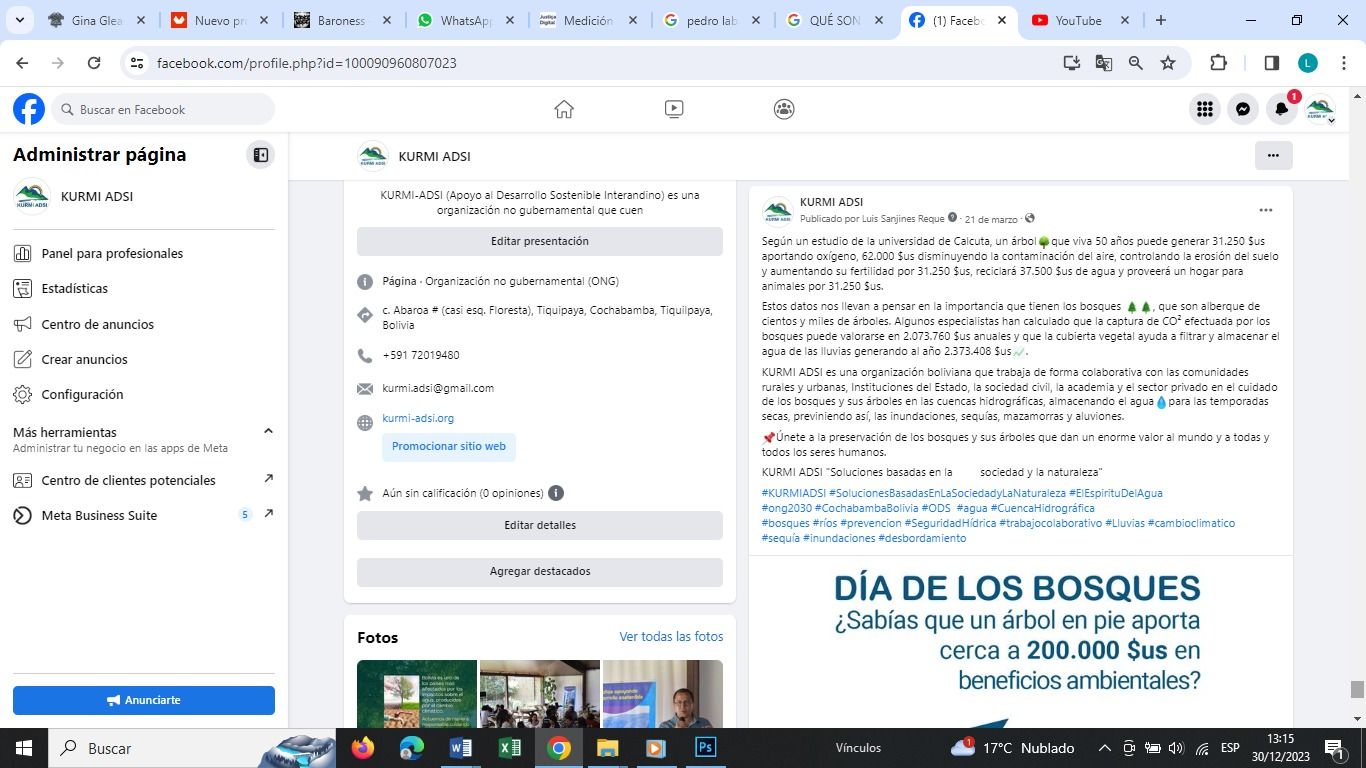
Task: Click the page vertical scrollbar thumb
Action: [x=1357, y=690]
